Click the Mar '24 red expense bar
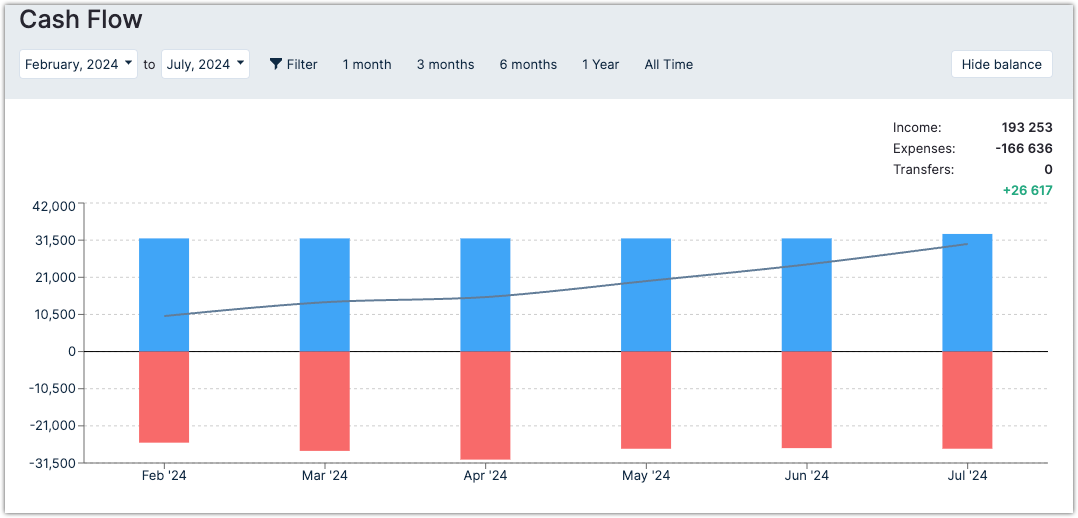1078x518 pixels. [325, 400]
